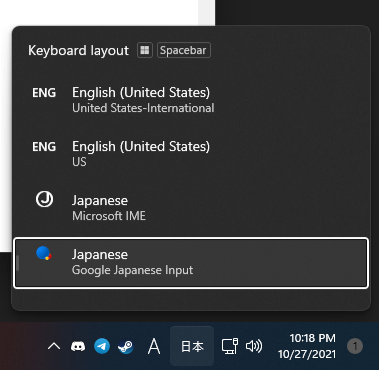Expand hidden tray icons with the chevron
The width and height of the screenshot is (379, 370).
tap(54, 347)
